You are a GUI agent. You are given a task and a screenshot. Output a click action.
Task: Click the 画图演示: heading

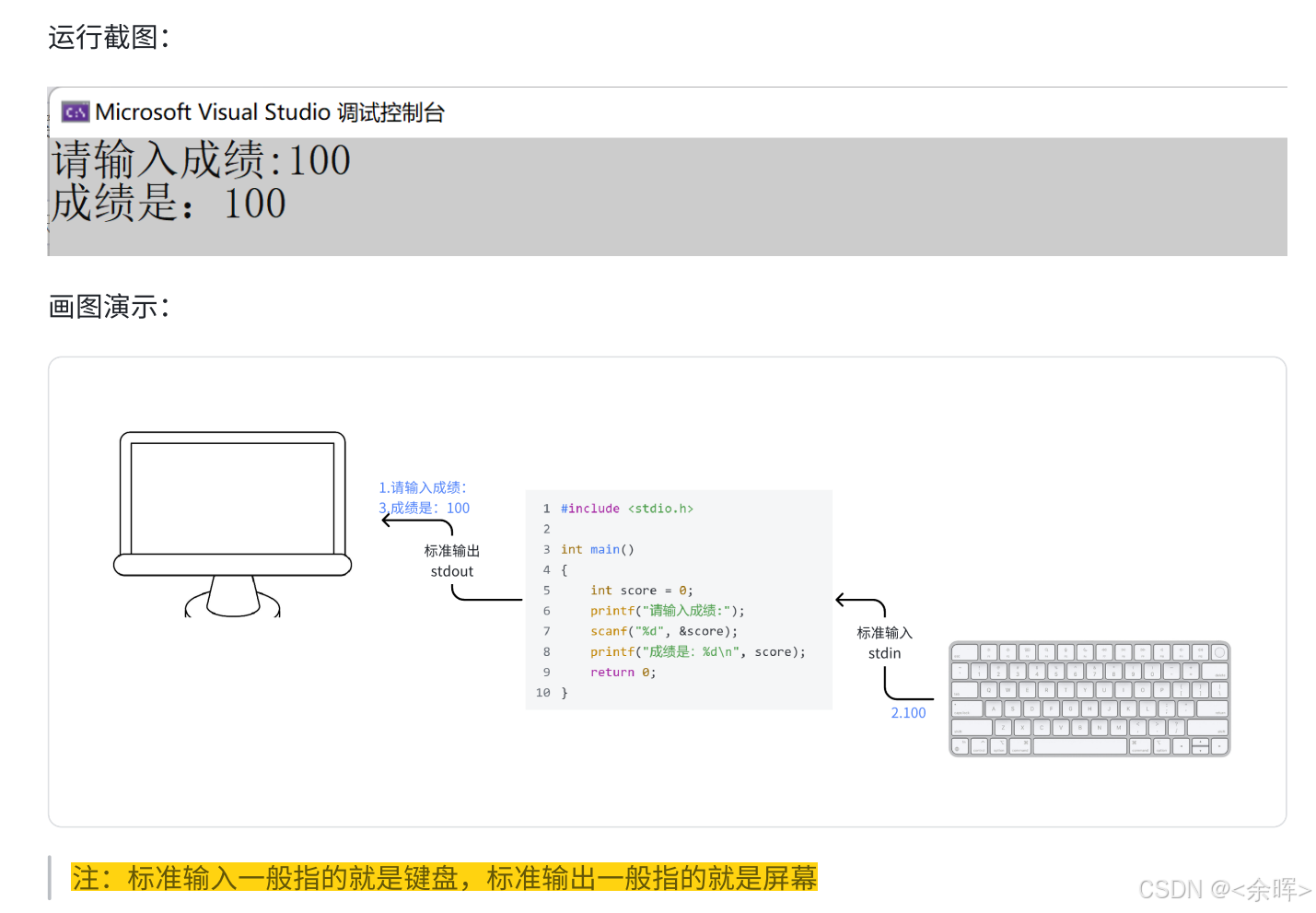click(108, 307)
